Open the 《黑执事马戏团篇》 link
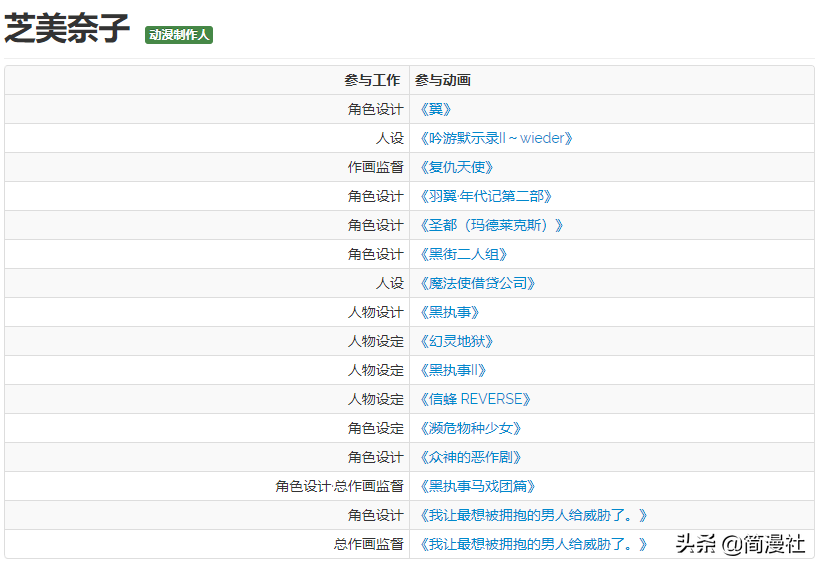 coord(477,487)
